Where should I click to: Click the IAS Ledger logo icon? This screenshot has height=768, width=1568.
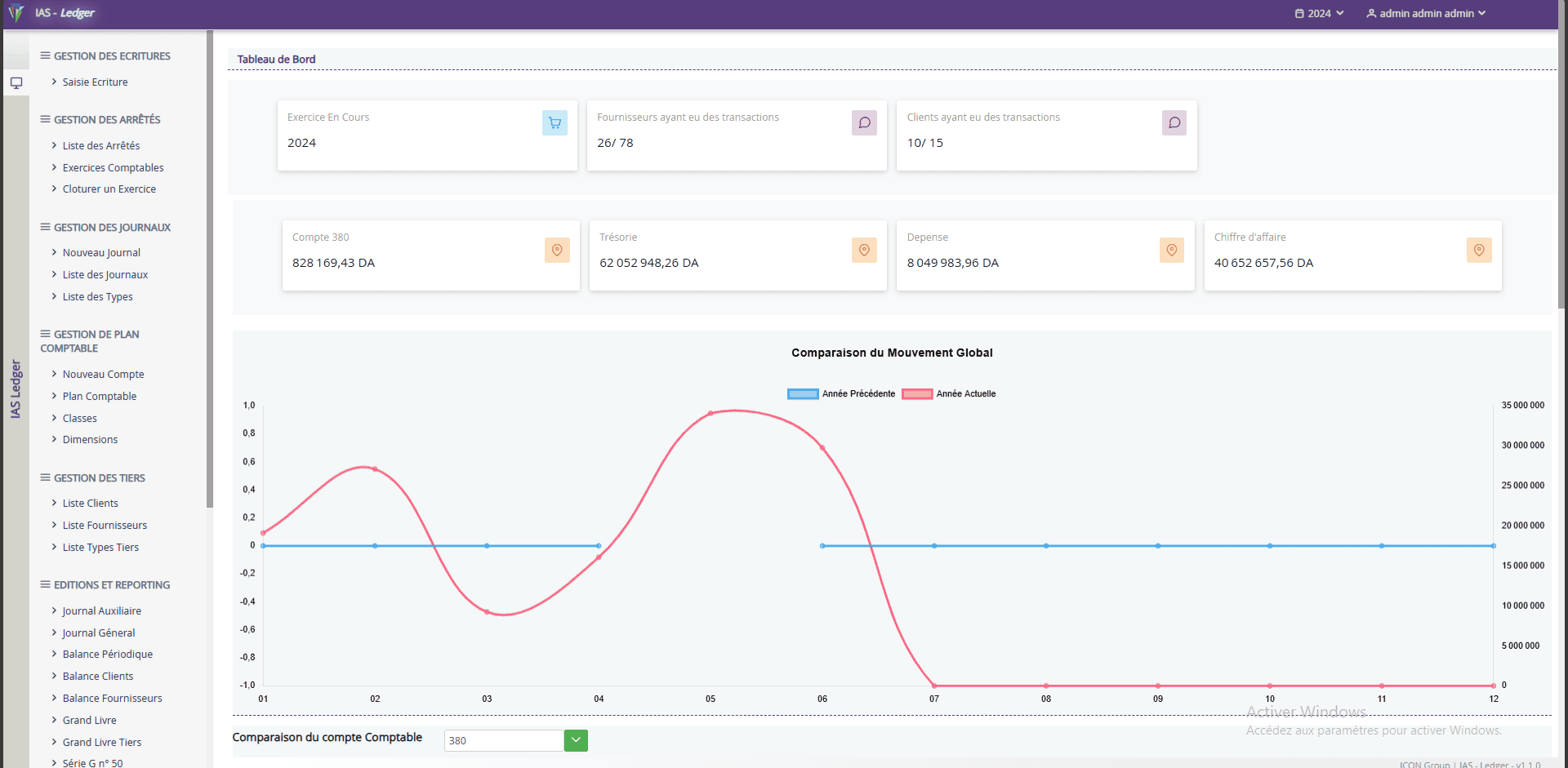tap(16, 13)
